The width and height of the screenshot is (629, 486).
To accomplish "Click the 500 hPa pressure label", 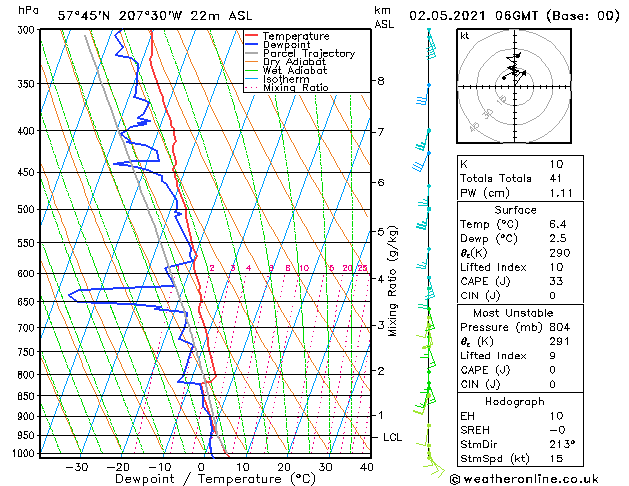I will (28, 209).
